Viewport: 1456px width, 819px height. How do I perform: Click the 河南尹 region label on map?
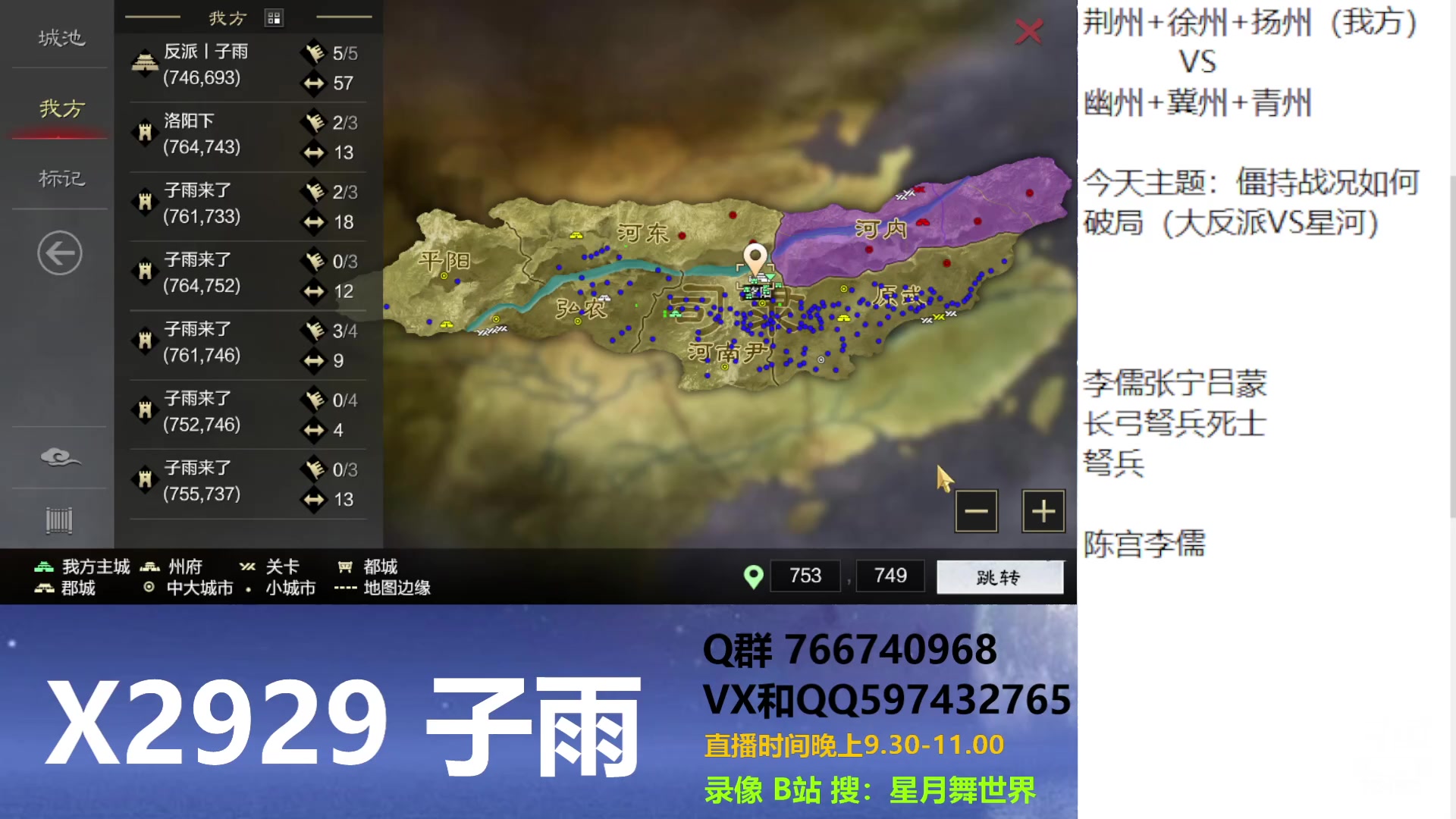click(729, 352)
